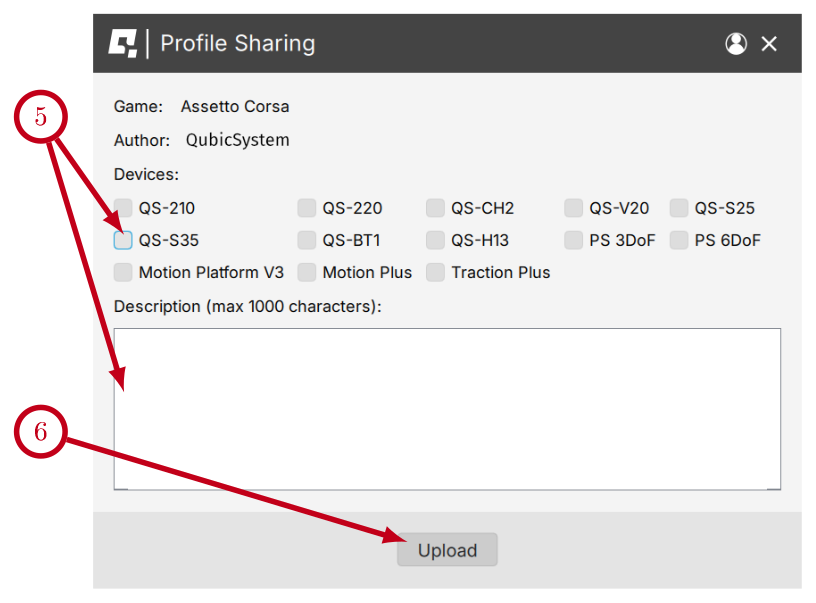This screenshot has height=603, width=816.
Task: Mark the QS-S35 device checkbox
Action: [x=123, y=240]
